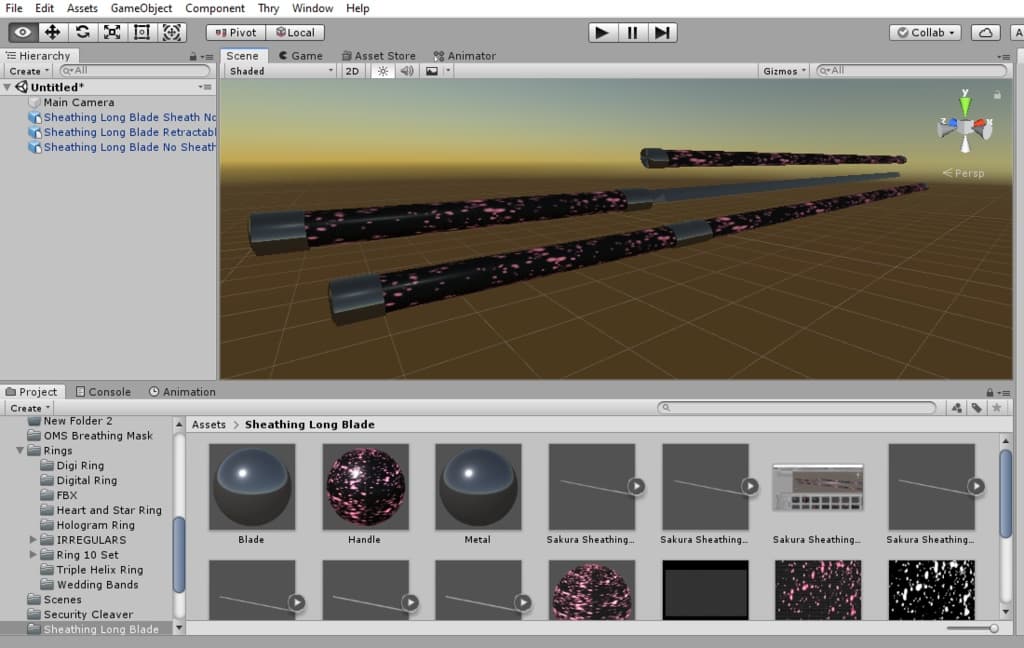The height and width of the screenshot is (648, 1024).
Task: Select the Handle material thumbnail
Action: pos(365,487)
